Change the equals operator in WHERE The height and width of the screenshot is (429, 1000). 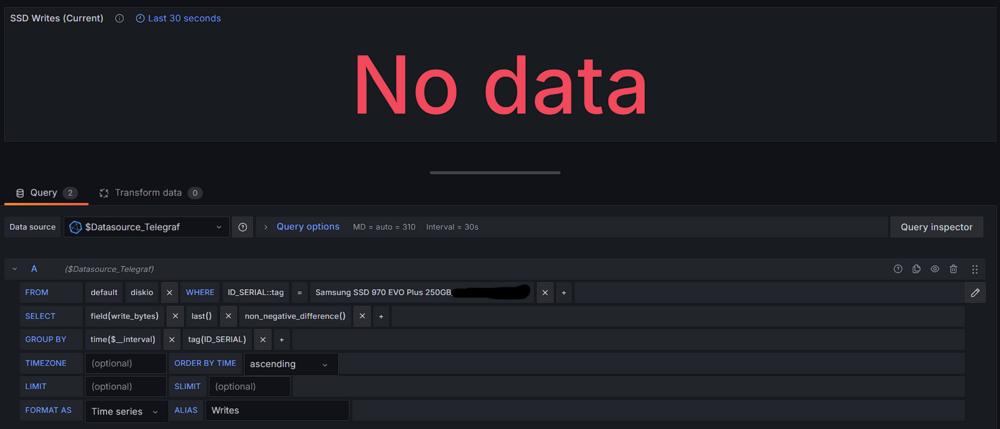(300, 293)
